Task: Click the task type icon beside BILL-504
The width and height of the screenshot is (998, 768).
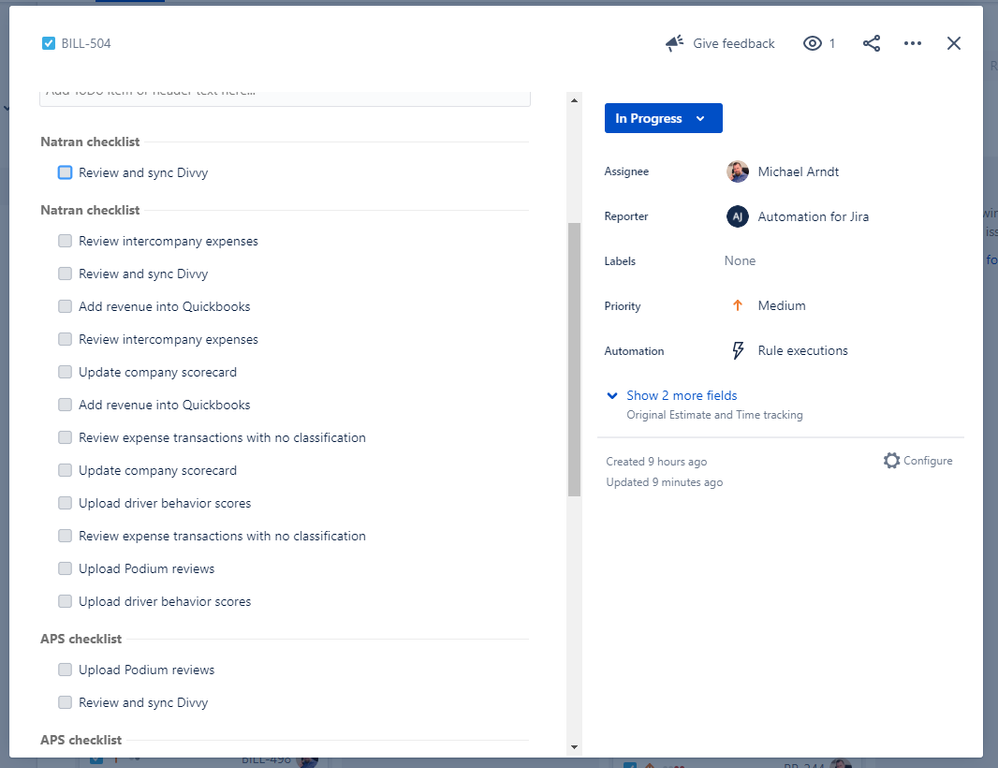Action: point(48,43)
